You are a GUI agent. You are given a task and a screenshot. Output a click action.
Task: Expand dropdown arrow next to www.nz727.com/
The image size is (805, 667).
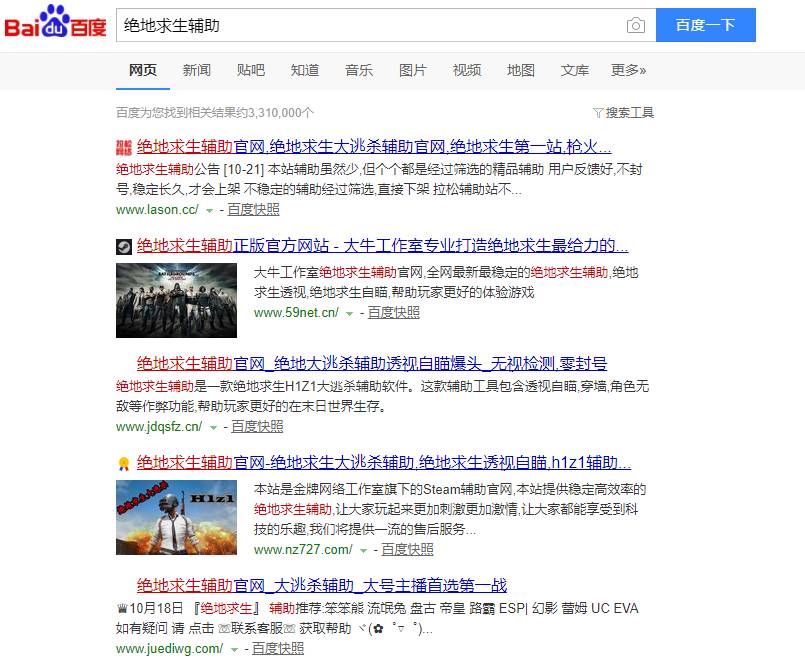coord(363,551)
